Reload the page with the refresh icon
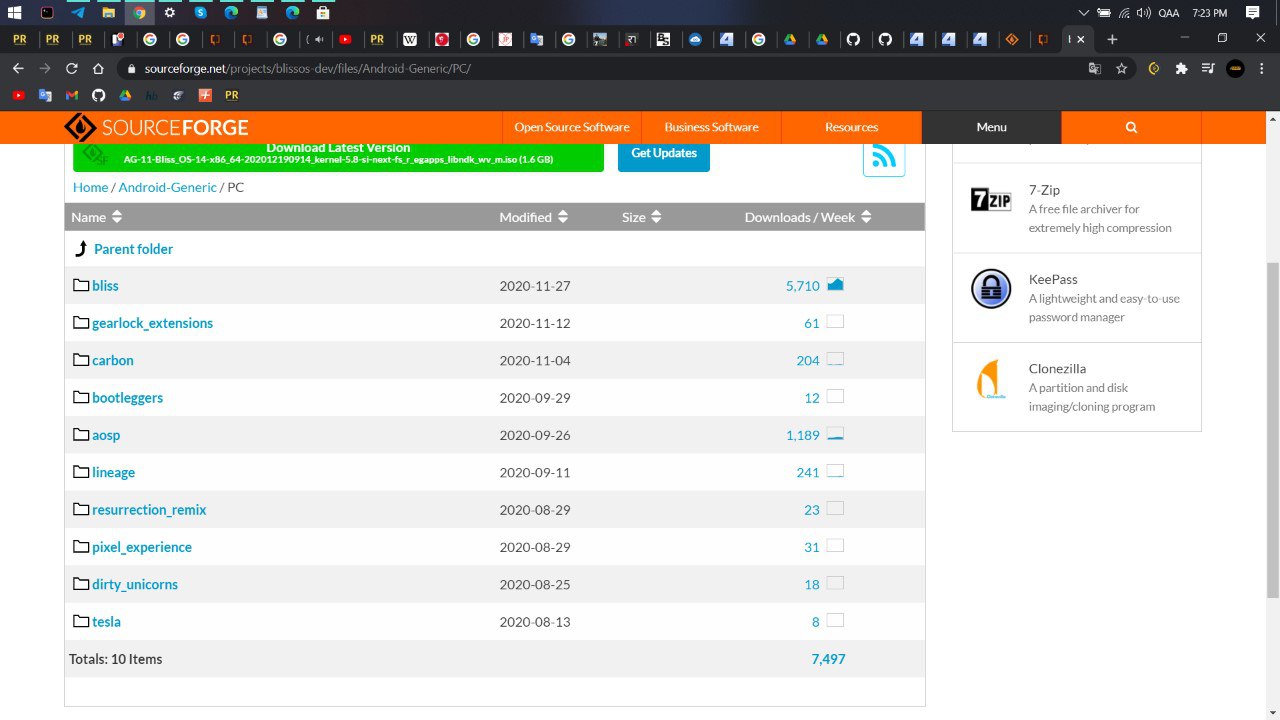The image size is (1280, 720). tap(71, 69)
